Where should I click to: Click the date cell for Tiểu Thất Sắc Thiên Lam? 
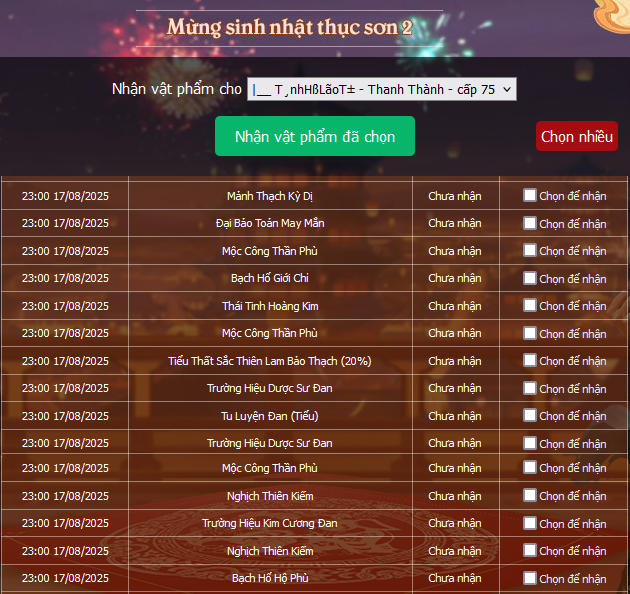[65, 361]
